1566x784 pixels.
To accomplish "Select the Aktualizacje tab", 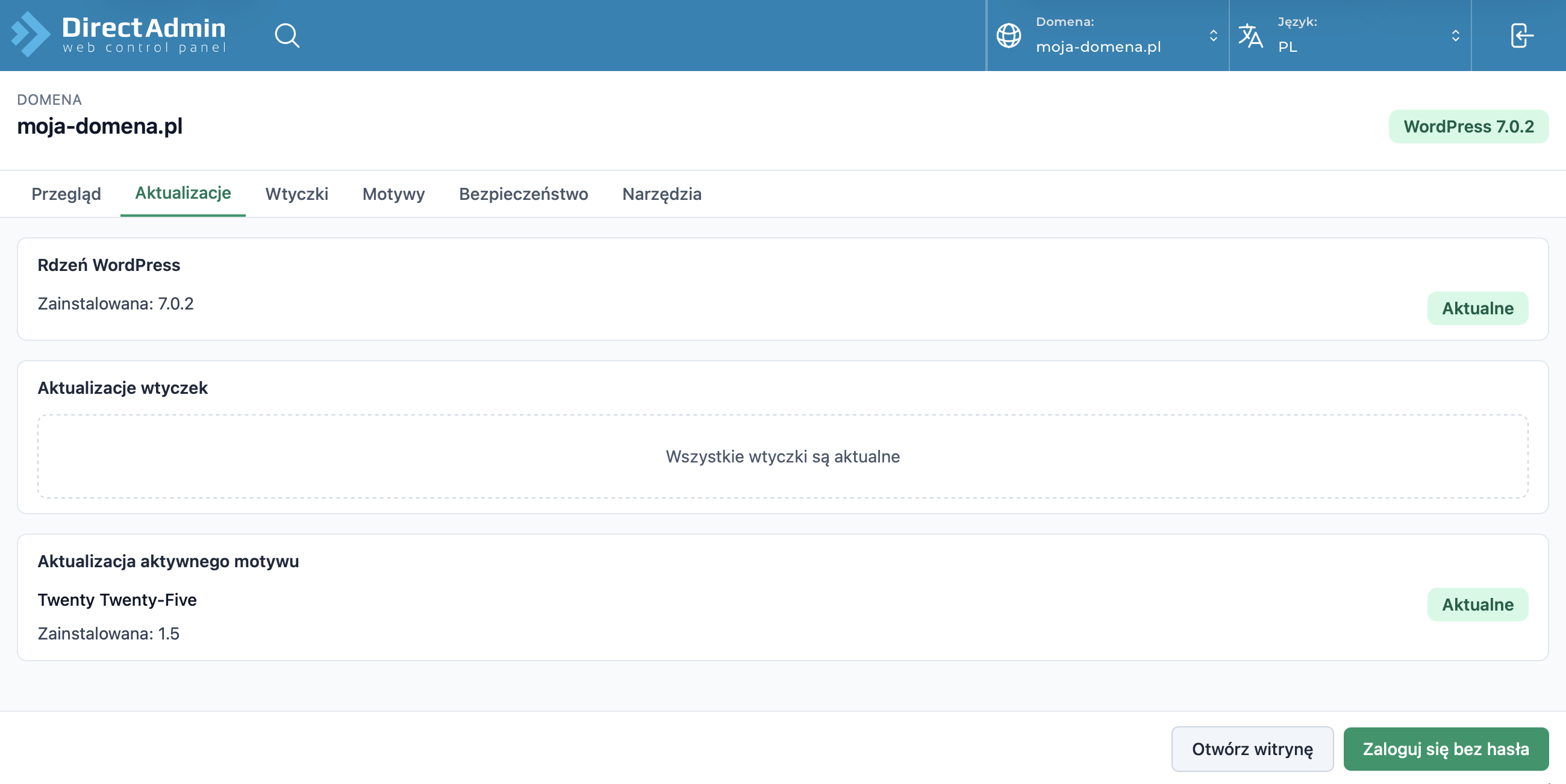I will coord(183,193).
